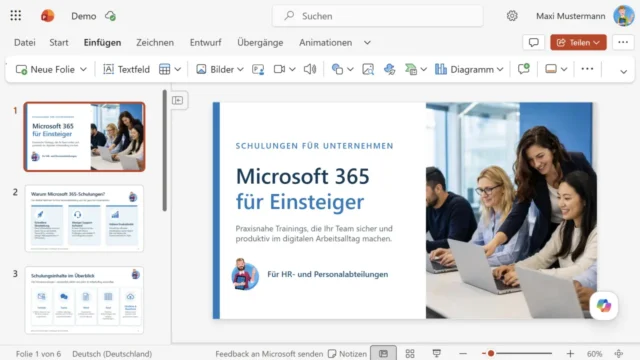
Task: Add a new comment icon
Action: tap(524, 69)
